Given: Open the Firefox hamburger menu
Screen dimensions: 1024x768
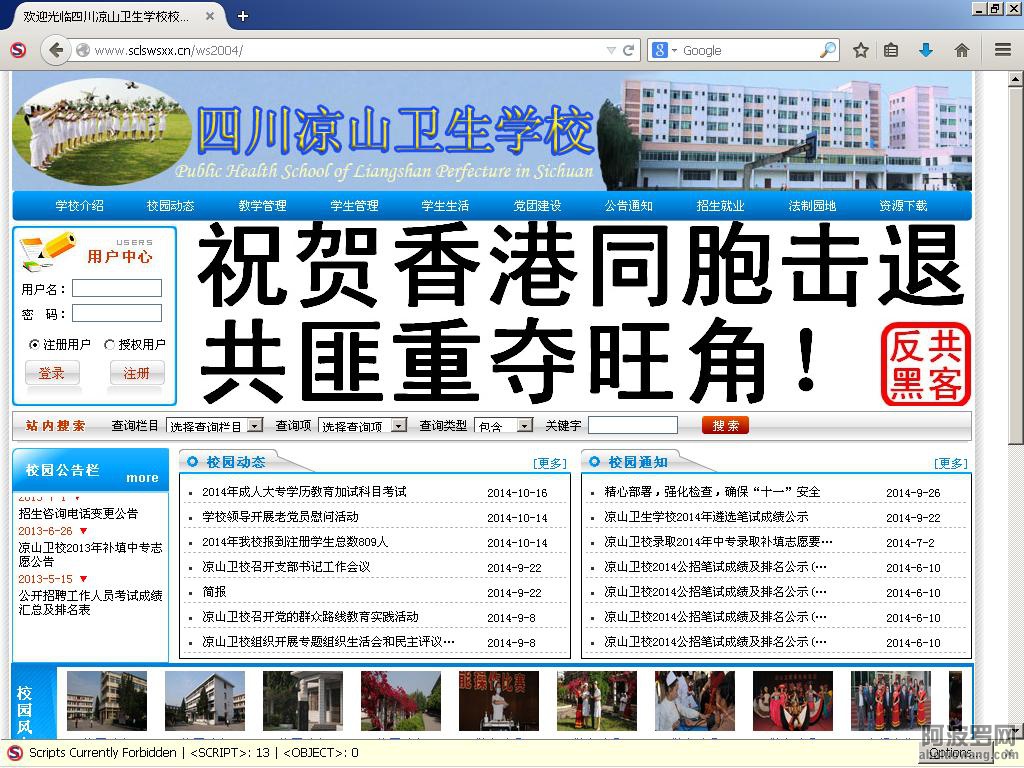Looking at the screenshot, I should click(1002, 50).
